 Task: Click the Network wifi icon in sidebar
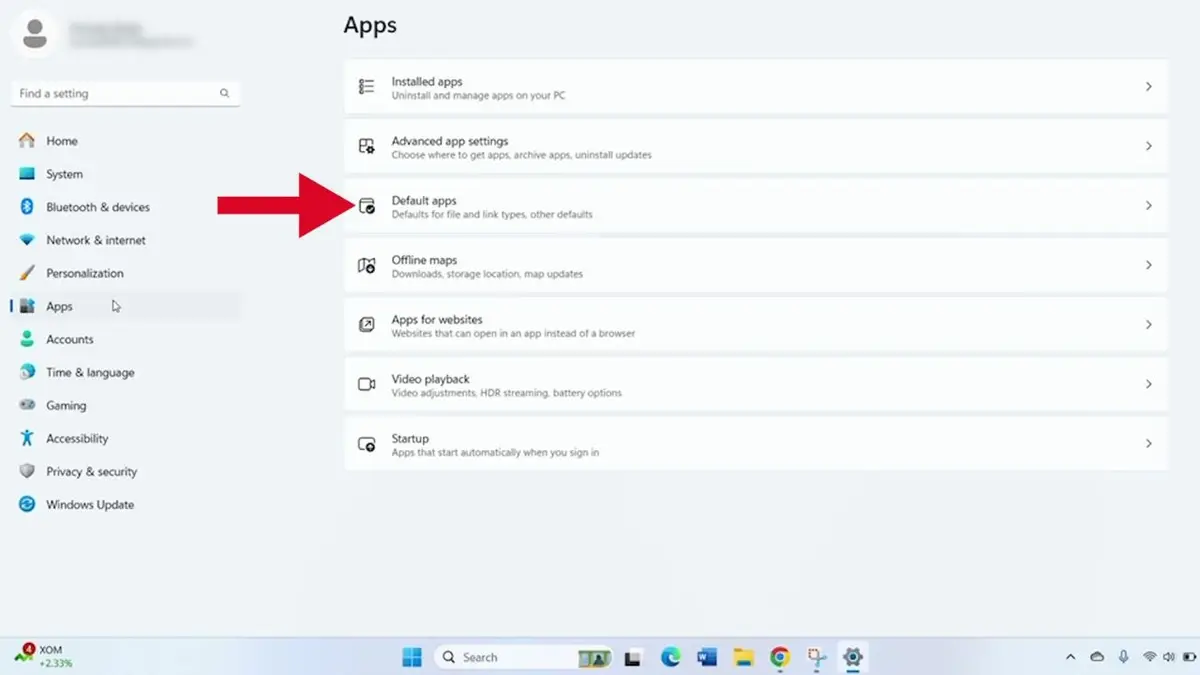tap(27, 240)
